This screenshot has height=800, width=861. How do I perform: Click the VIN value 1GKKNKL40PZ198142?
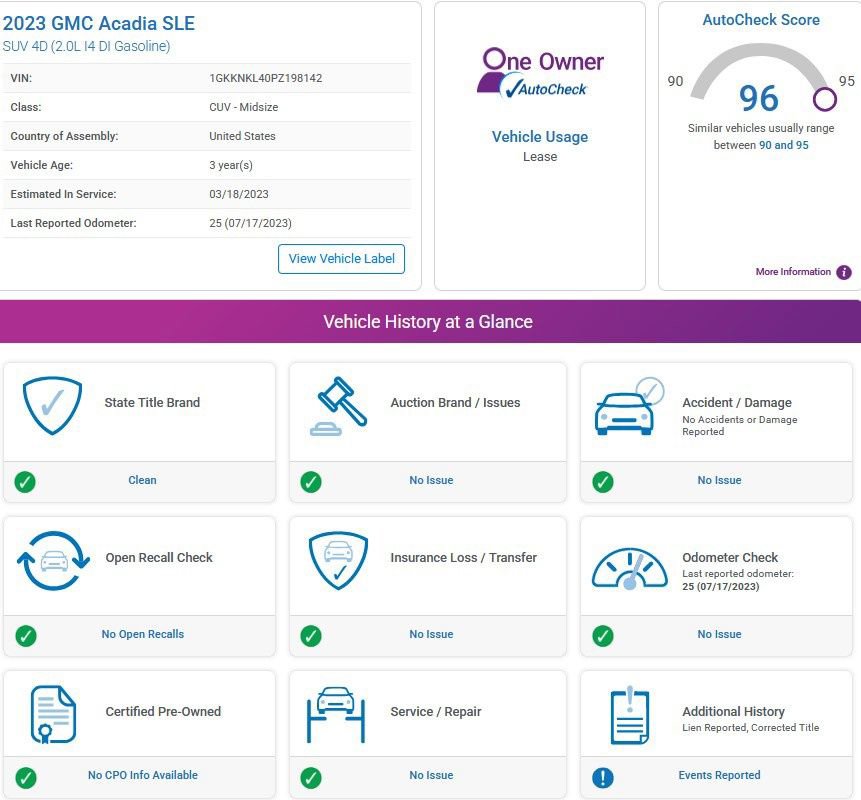click(266, 78)
